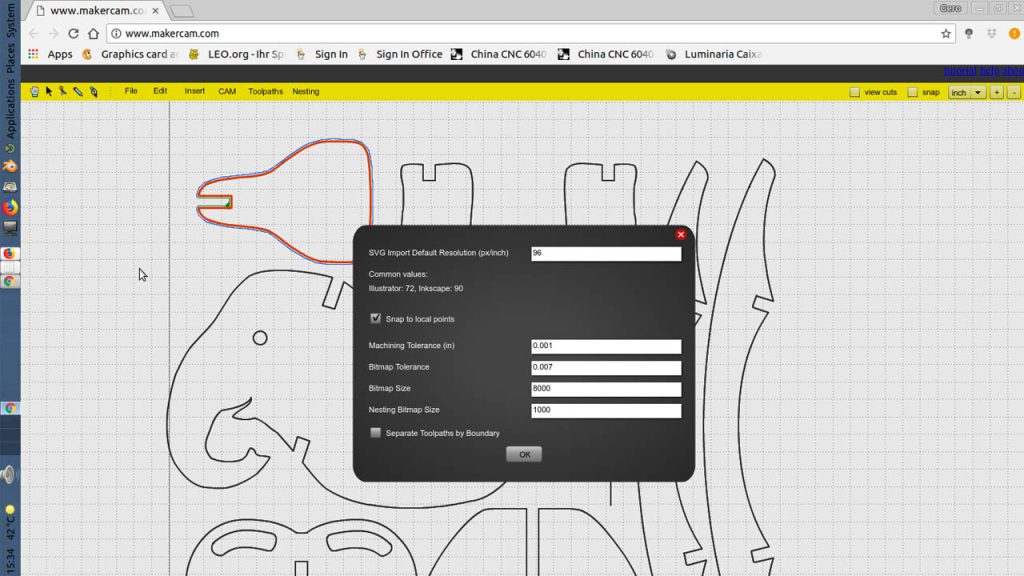The image size is (1024, 576).
Task: Open the Gero profile button
Action: click(x=950, y=8)
